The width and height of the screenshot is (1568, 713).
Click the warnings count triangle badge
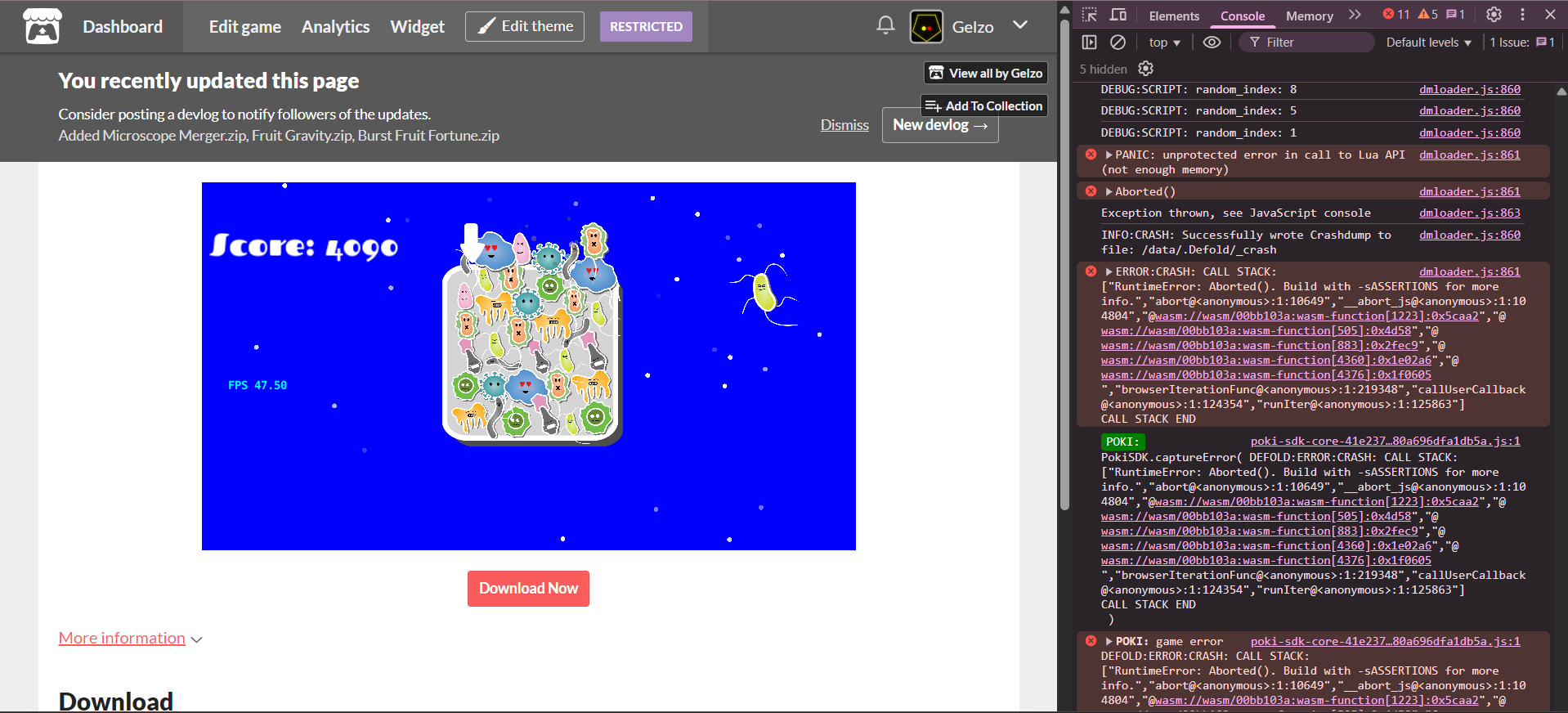(1428, 14)
